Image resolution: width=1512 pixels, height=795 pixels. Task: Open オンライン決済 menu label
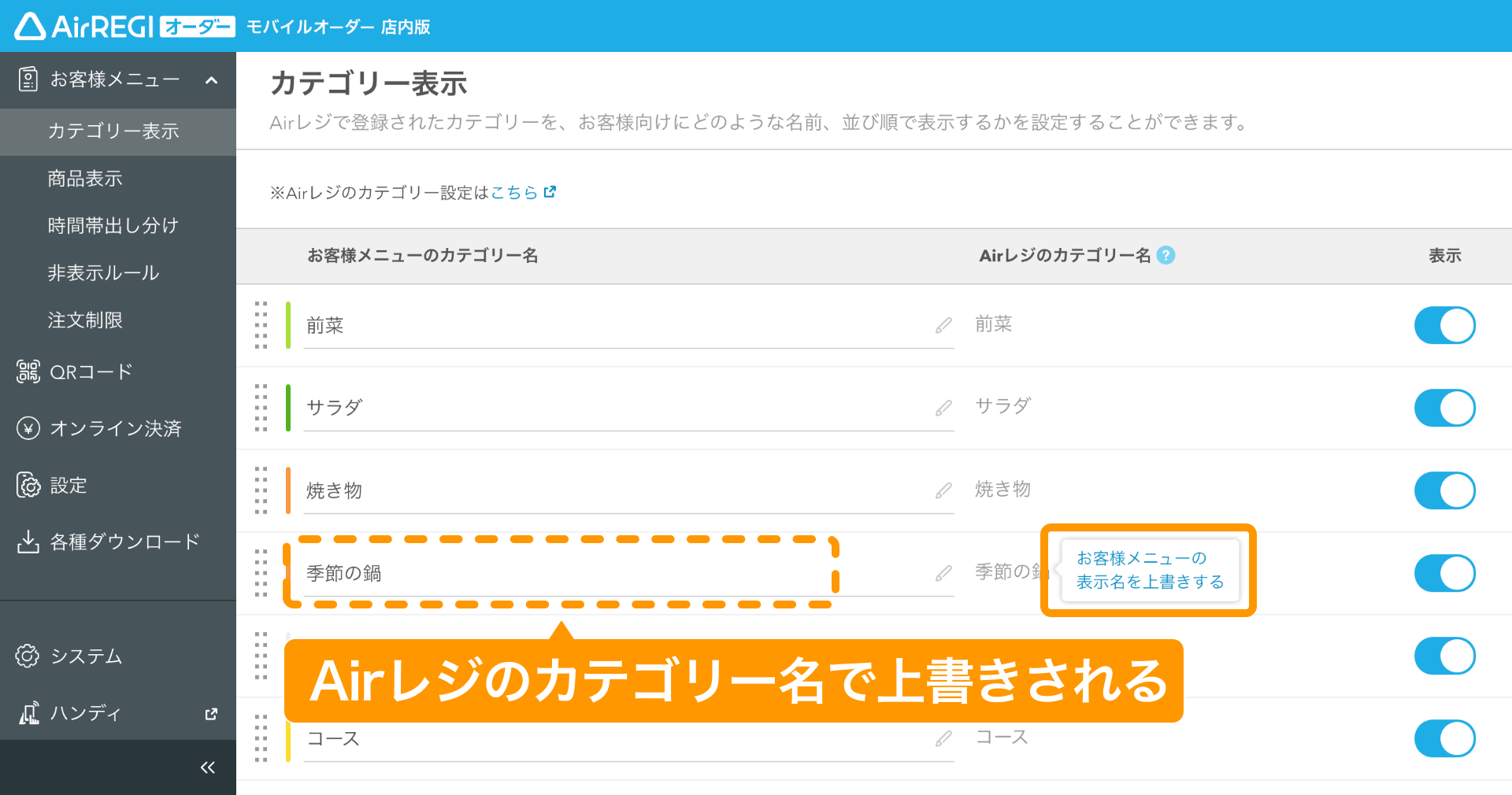point(116,428)
